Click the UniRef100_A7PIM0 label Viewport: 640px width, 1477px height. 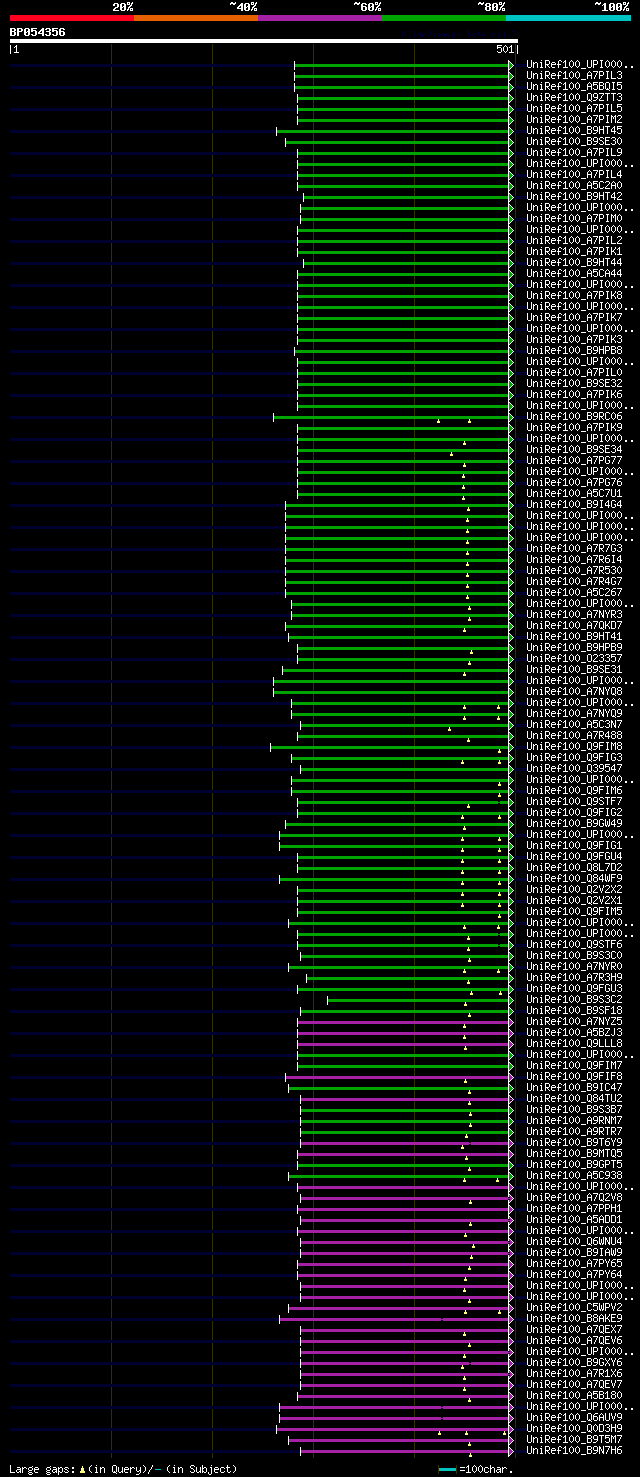(574, 218)
